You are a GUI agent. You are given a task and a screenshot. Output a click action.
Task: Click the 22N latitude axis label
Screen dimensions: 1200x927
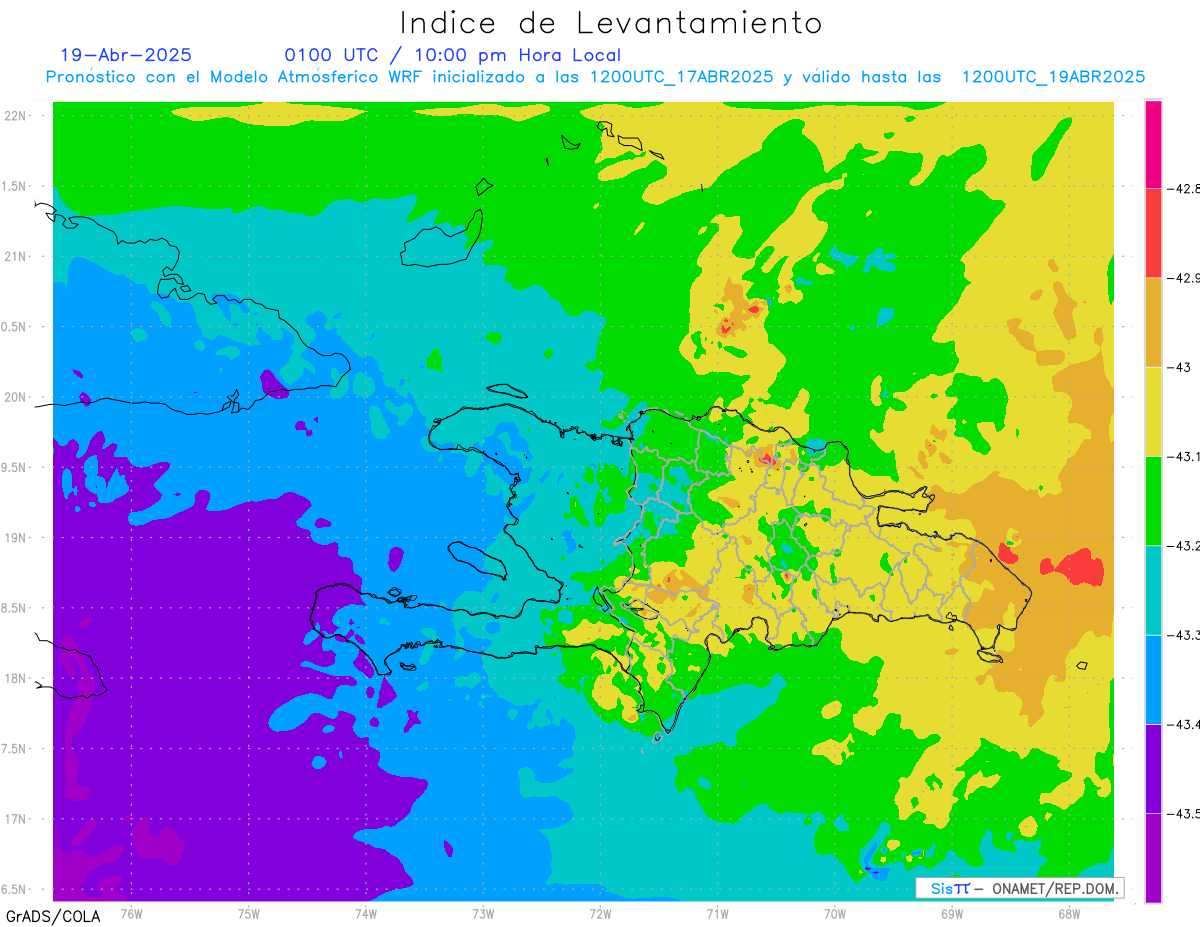point(16,115)
